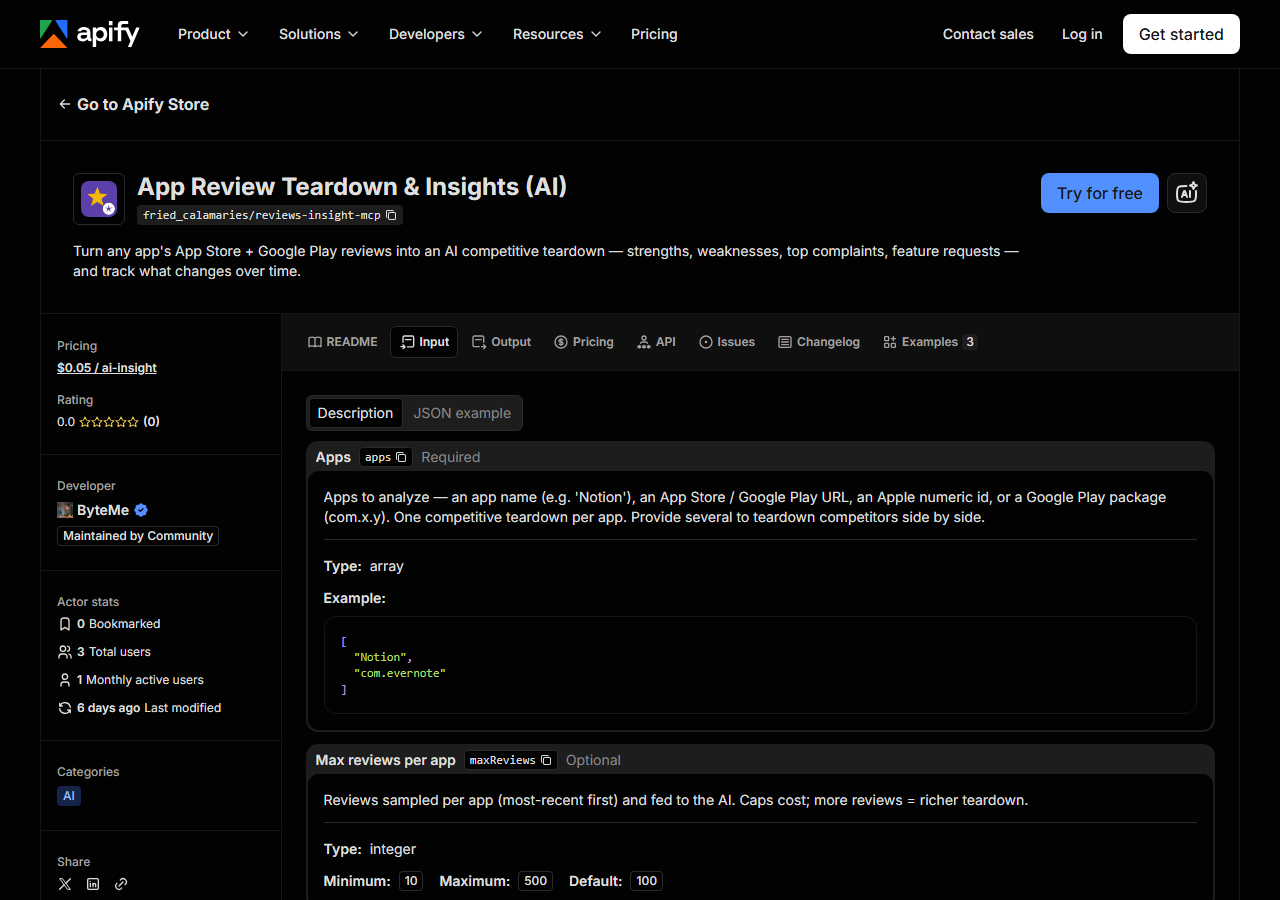Share on X (Twitter) icon
The width and height of the screenshot is (1280, 900).
65,884
